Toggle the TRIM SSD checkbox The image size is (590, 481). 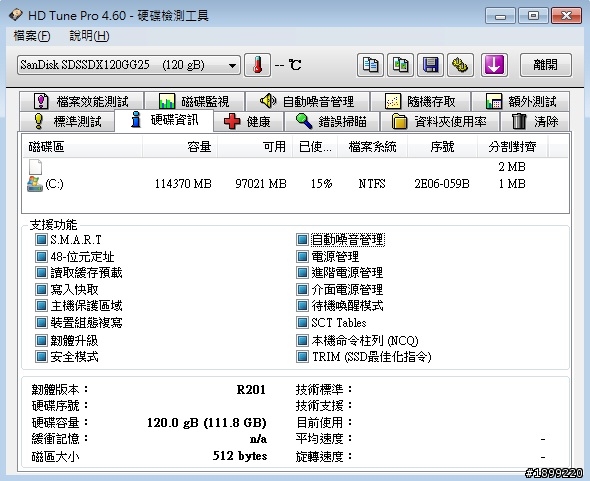coord(302,356)
